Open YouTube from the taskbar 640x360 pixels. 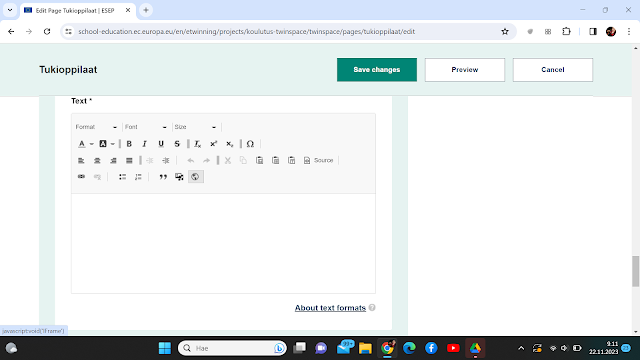[453, 348]
